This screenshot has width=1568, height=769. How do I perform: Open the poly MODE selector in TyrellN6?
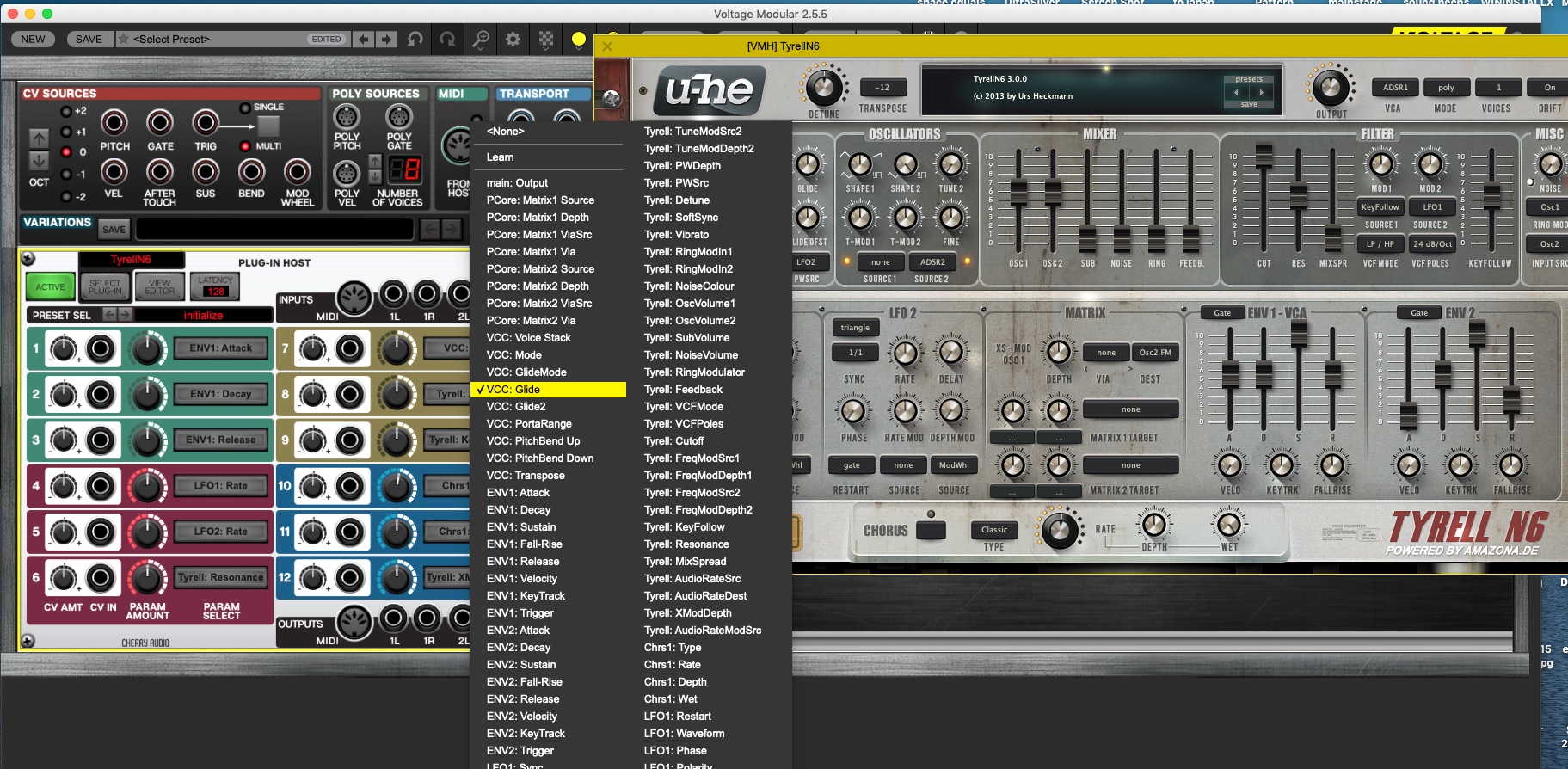pyautogui.click(x=1446, y=87)
